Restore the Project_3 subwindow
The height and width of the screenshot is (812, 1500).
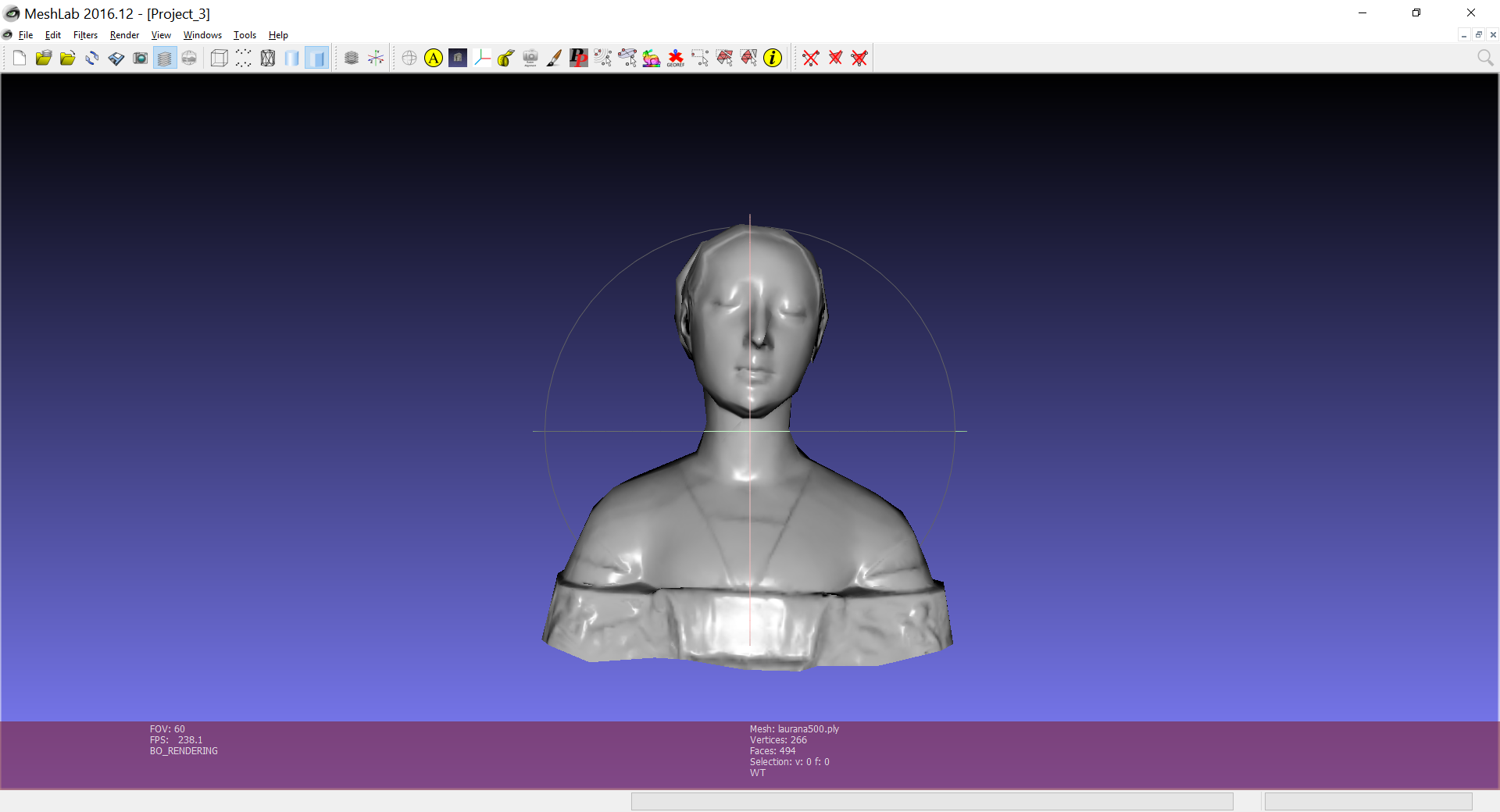pyautogui.click(x=1478, y=35)
